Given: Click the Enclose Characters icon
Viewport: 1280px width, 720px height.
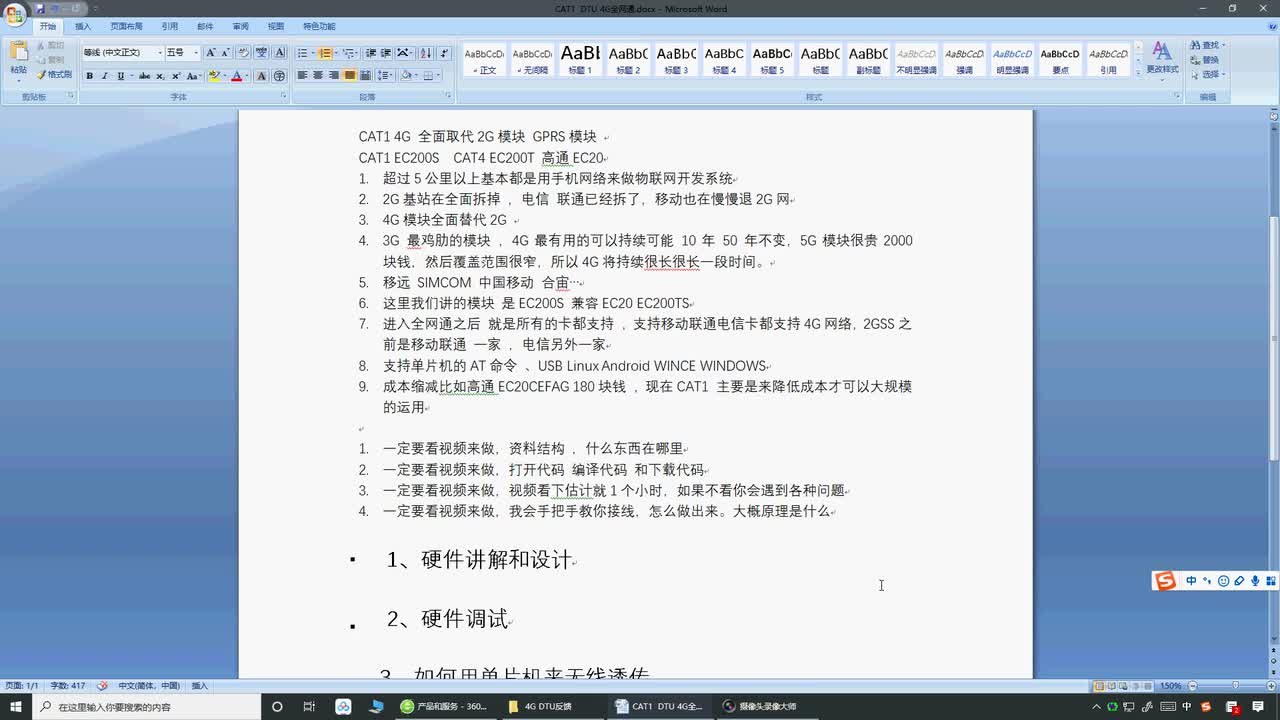Looking at the screenshot, I should [x=279, y=76].
